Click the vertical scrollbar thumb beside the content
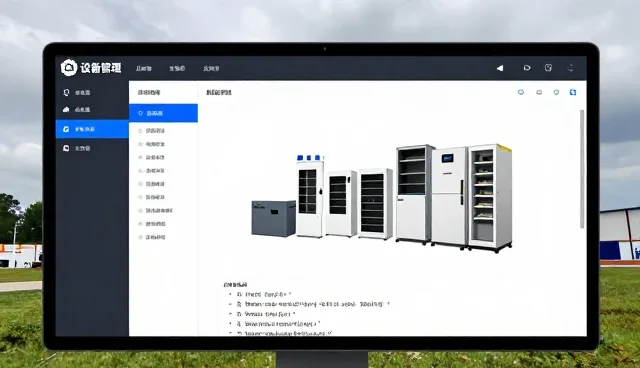Viewport: 640px width, 368px height. [x=582, y=169]
